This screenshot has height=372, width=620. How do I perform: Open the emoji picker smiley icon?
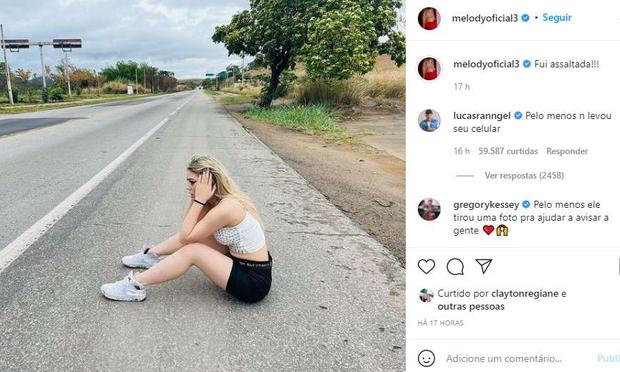coord(426,359)
